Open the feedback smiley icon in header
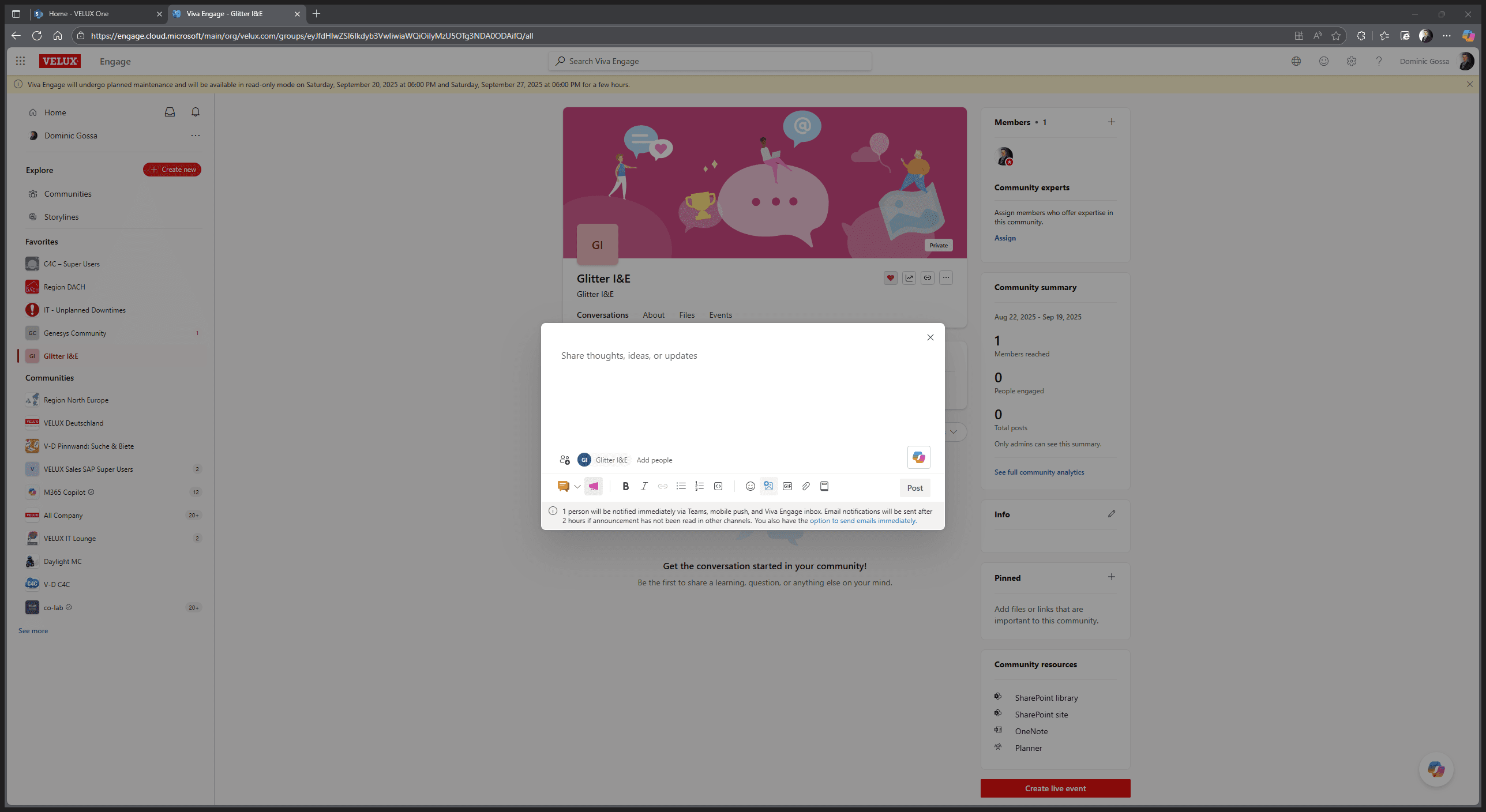The image size is (1486, 812). pyautogui.click(x=1323, y=61)
